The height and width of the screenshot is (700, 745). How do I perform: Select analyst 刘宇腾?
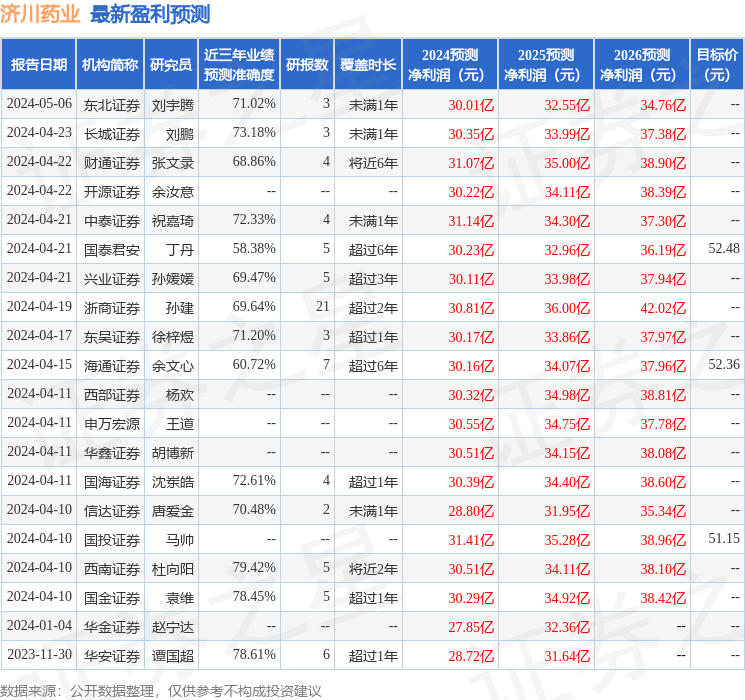[x=172, y=105]
